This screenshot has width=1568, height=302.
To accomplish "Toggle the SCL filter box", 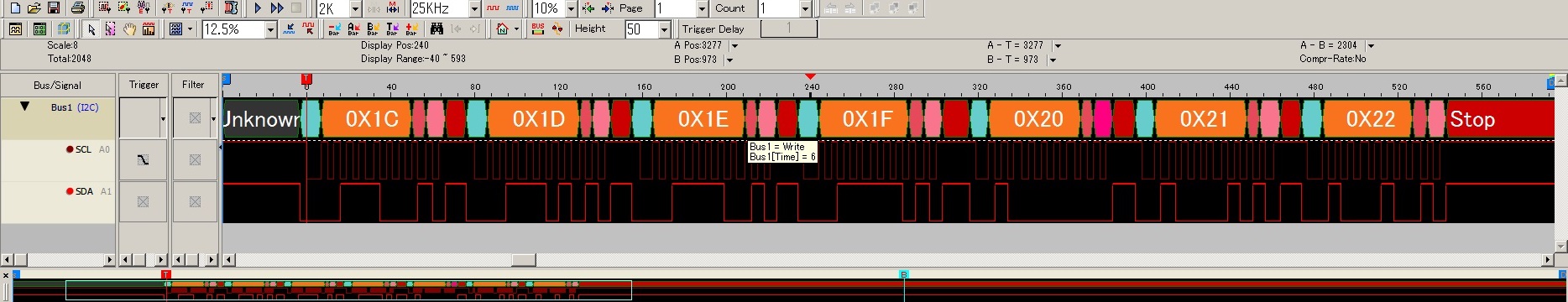I will click(195, 160).
